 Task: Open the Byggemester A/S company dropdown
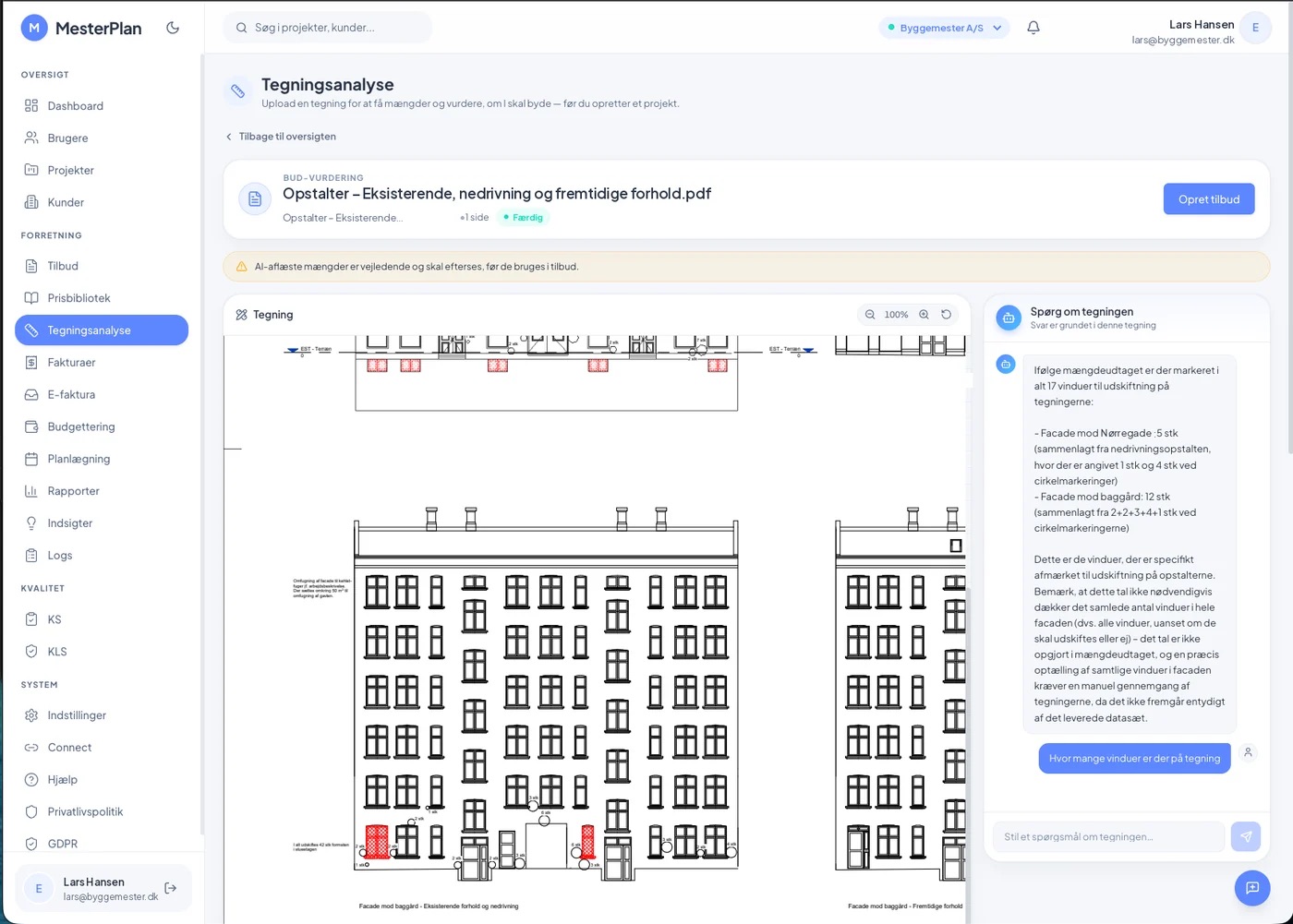click(x=944, y=28)
